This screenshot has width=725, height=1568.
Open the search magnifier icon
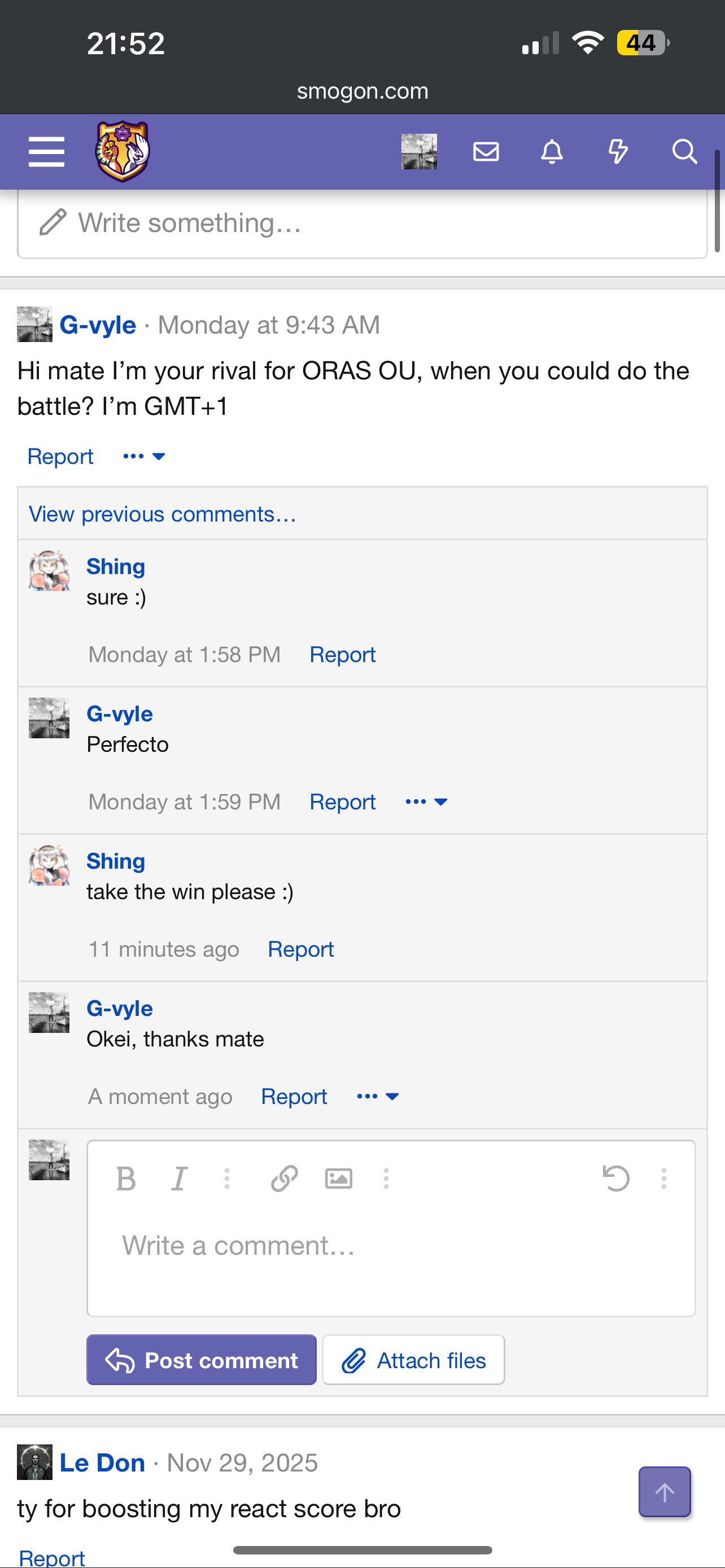pyautogui.click(x=684, y=152)
